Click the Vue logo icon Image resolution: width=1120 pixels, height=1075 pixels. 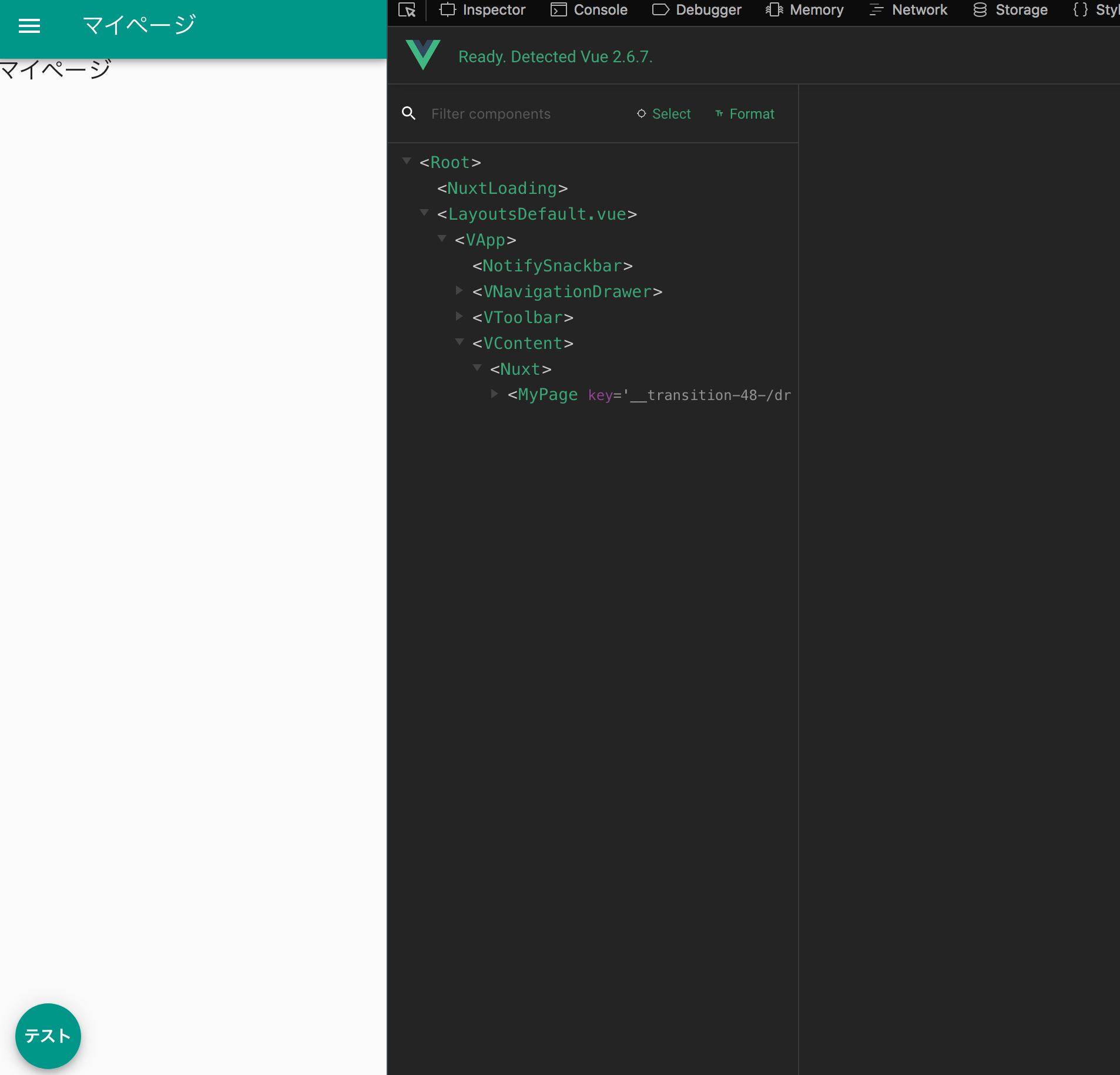point(423,55)
